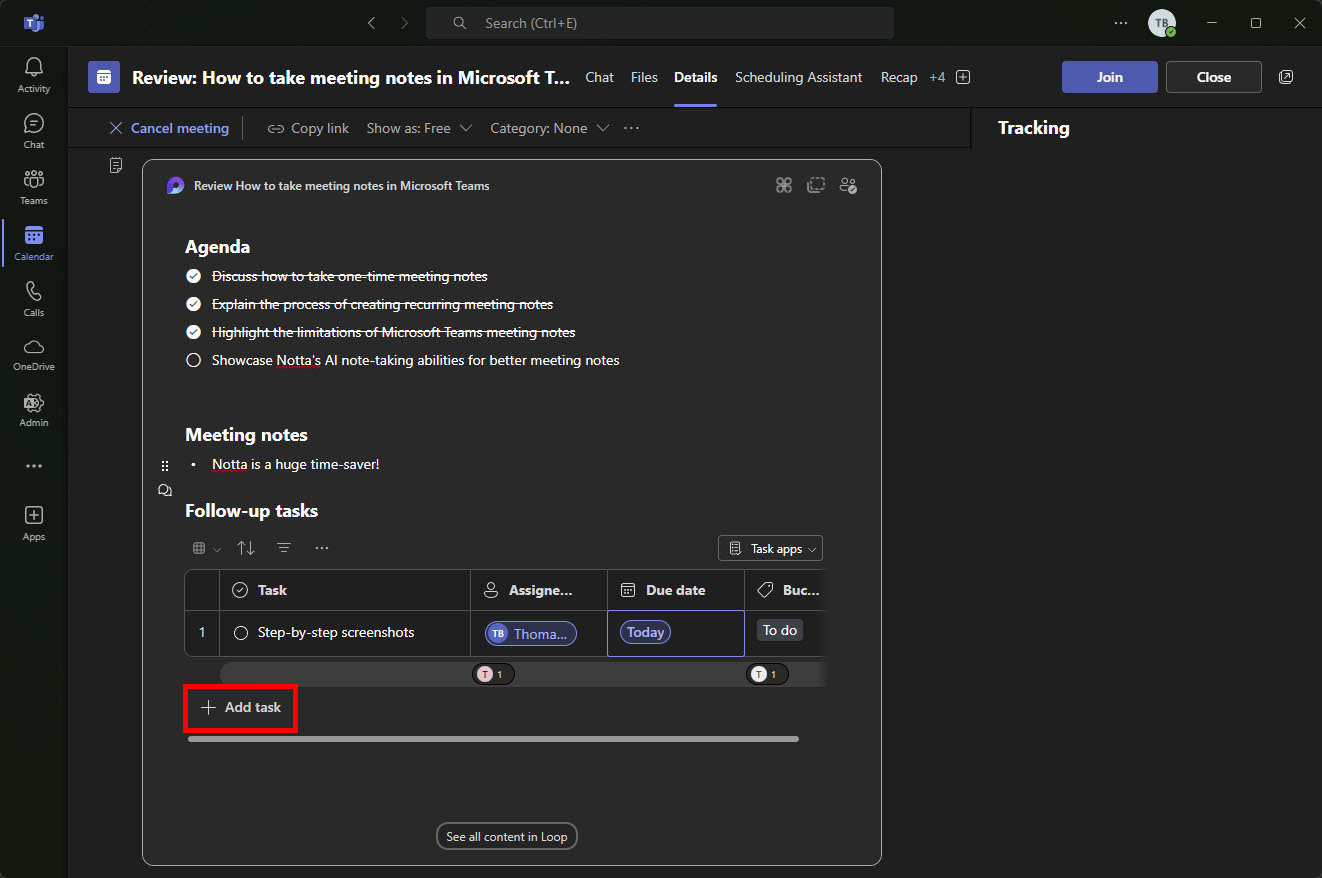The image size is (1322, 878).
Task: Open the Activity feed in sidebar
Action: pos(34,75)
